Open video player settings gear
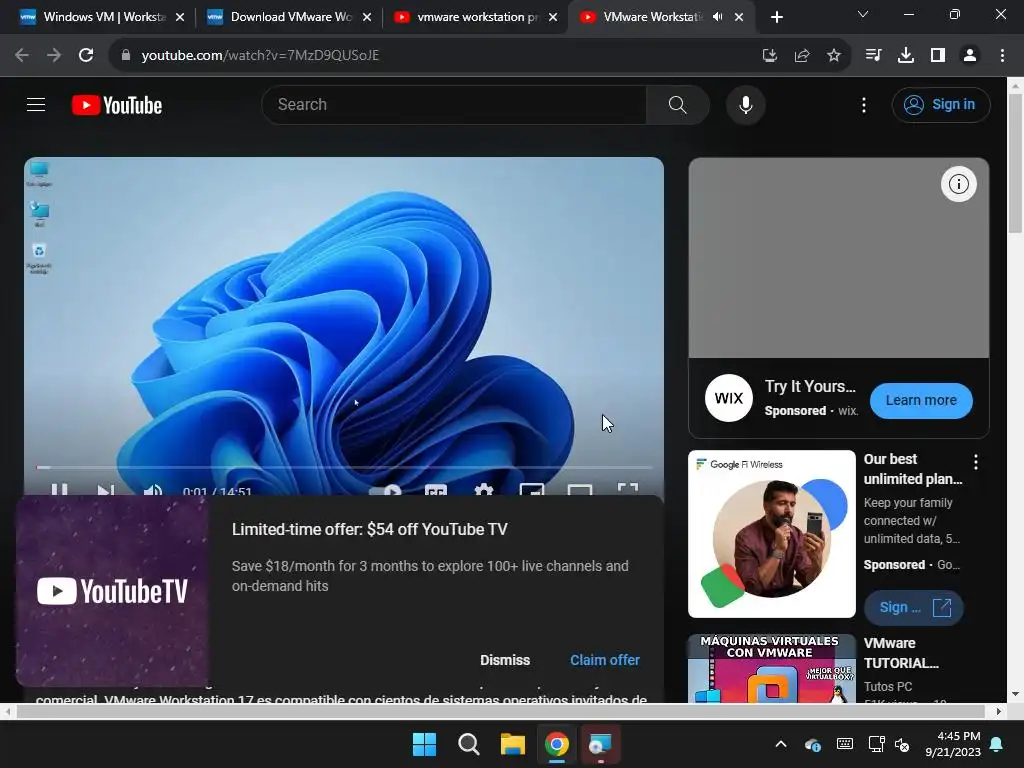This screenshot has height=768, width=1024. 483,490
